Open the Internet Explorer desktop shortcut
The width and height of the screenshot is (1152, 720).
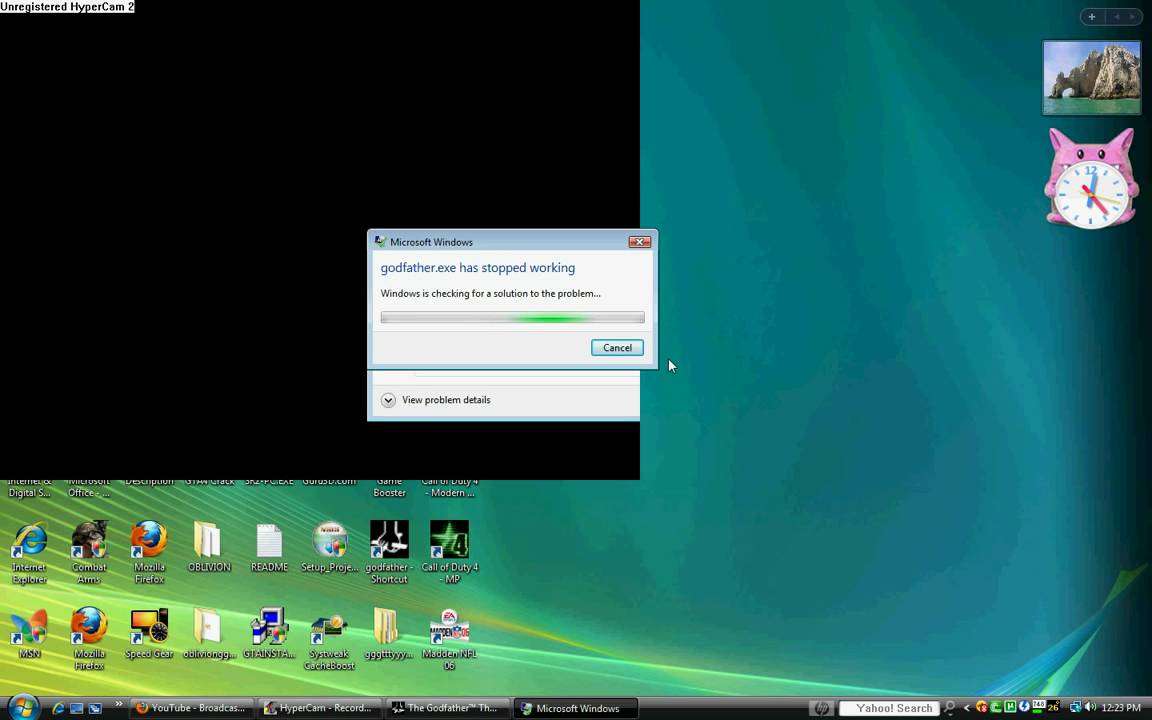pos(29,552)
